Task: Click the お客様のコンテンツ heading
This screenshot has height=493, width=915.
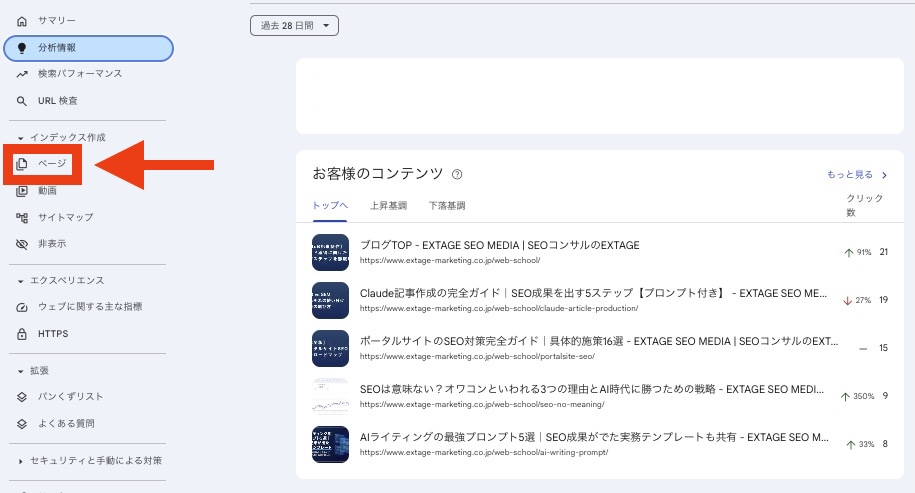Action: 378,174
